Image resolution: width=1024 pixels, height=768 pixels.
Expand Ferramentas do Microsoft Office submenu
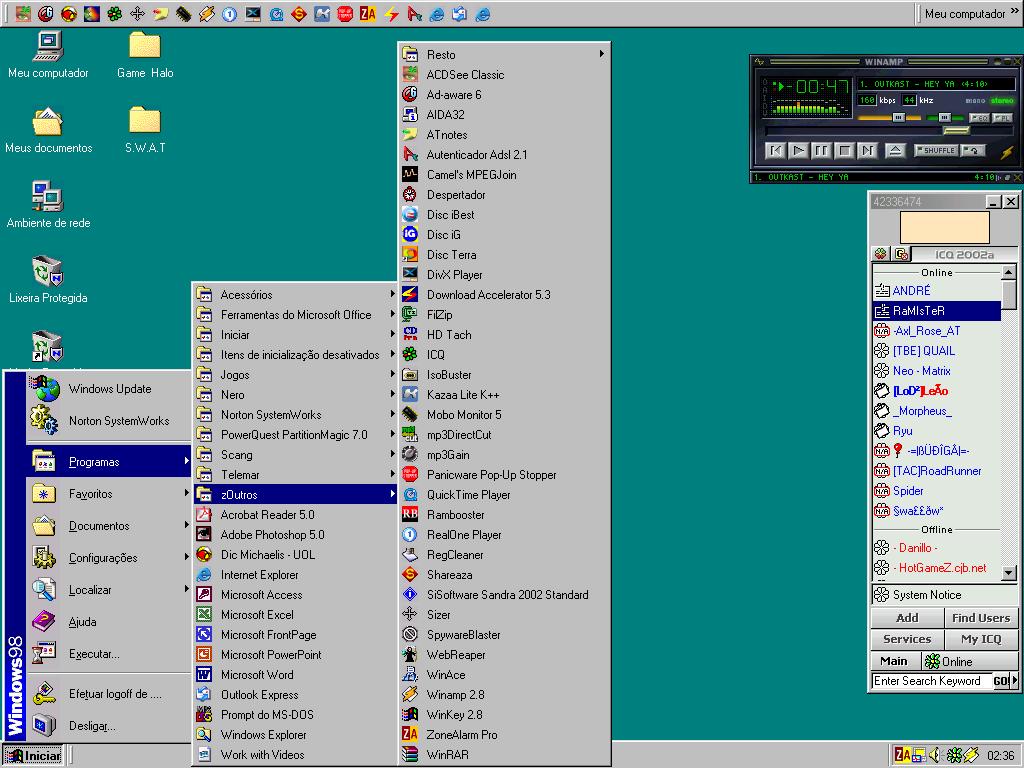click(295, 315)
